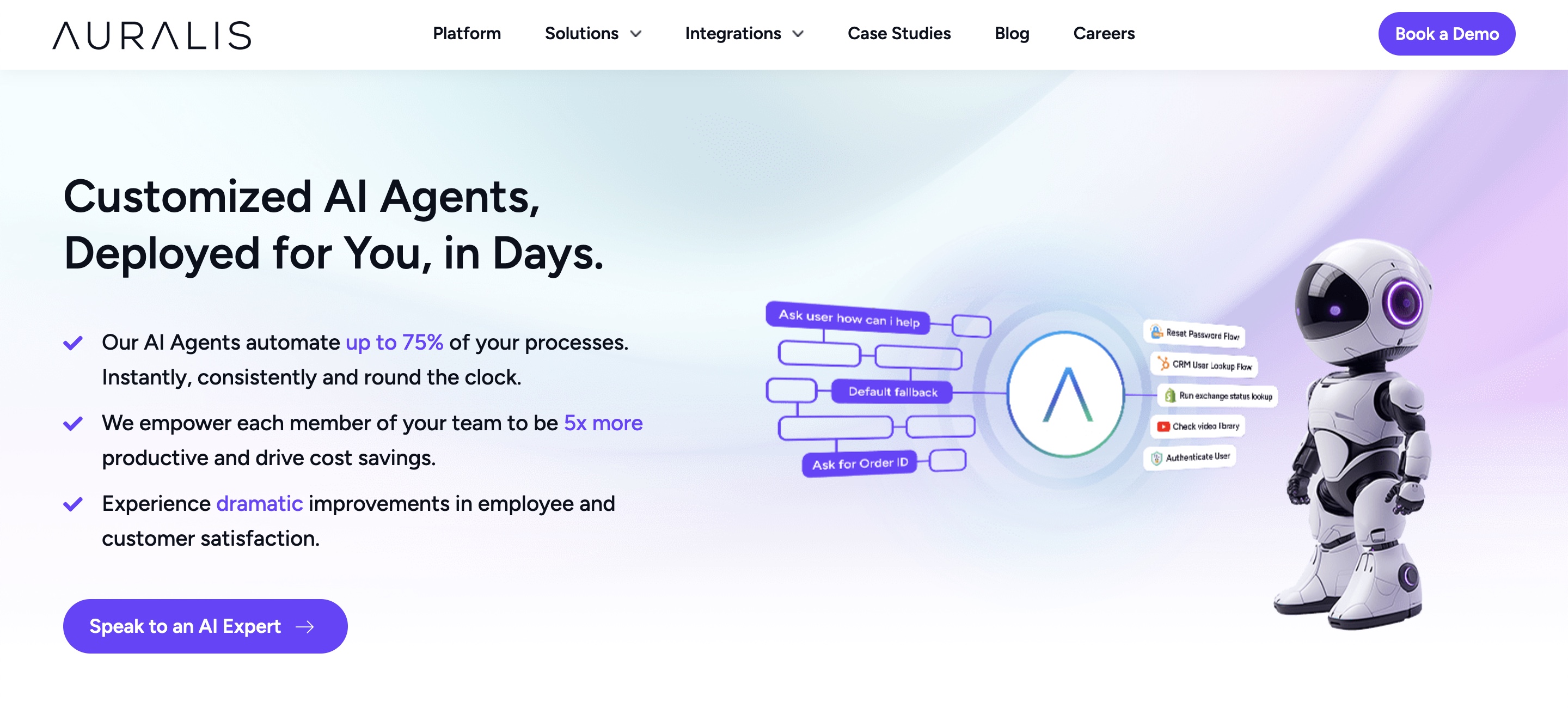Screen dimensions: 1568x708
Task: Click the checkmark beside the dramatic improvements bullet
Action: click(73, 504)
